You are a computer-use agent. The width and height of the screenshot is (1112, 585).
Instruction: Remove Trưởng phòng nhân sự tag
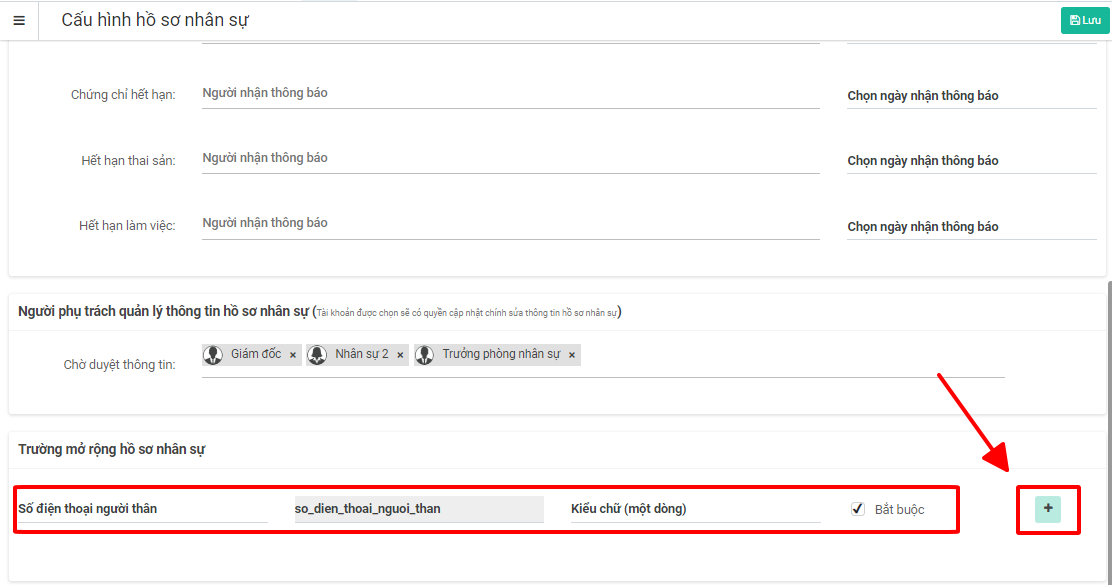(x=572, y=355)
